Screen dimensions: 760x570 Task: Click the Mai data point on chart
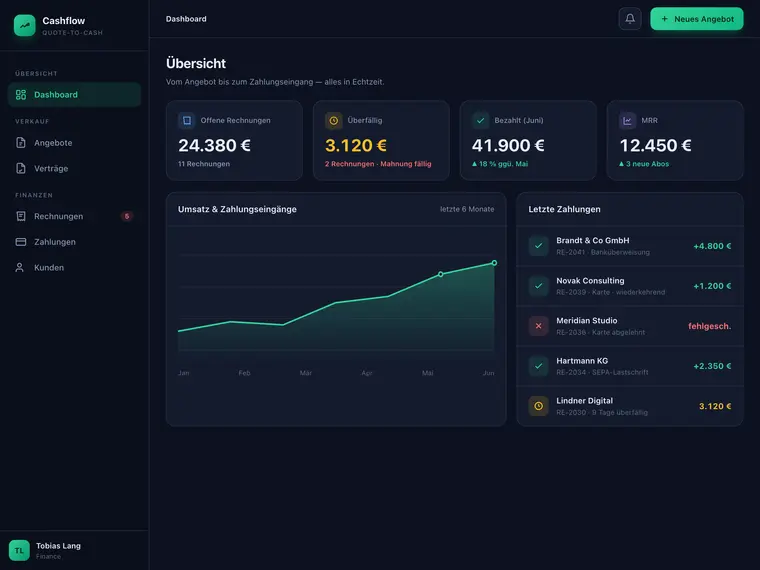point(441,274)
